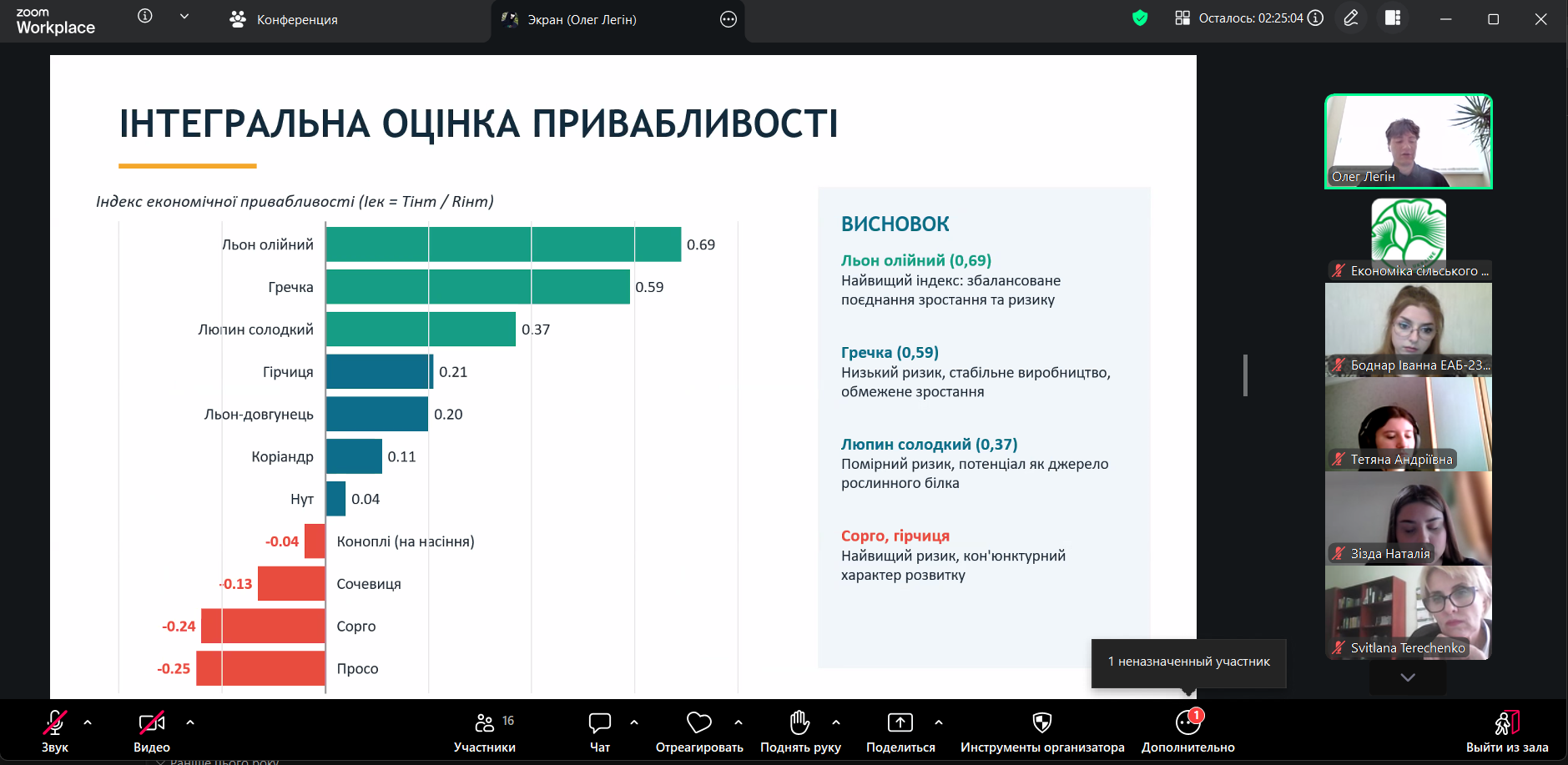Viewport: 1568px width, 765px height.
Task: Open the annotation pencil tool
Action: 1351,18
